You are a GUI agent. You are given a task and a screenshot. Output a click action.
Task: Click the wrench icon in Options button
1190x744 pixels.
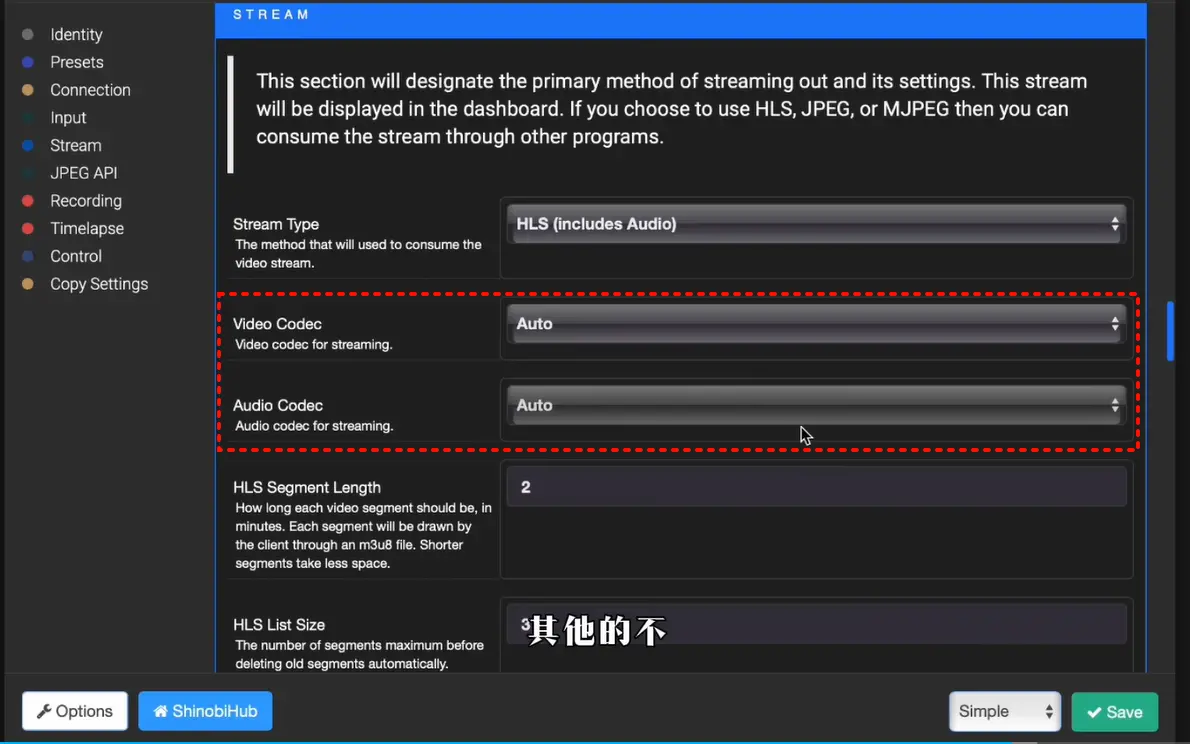44,712
